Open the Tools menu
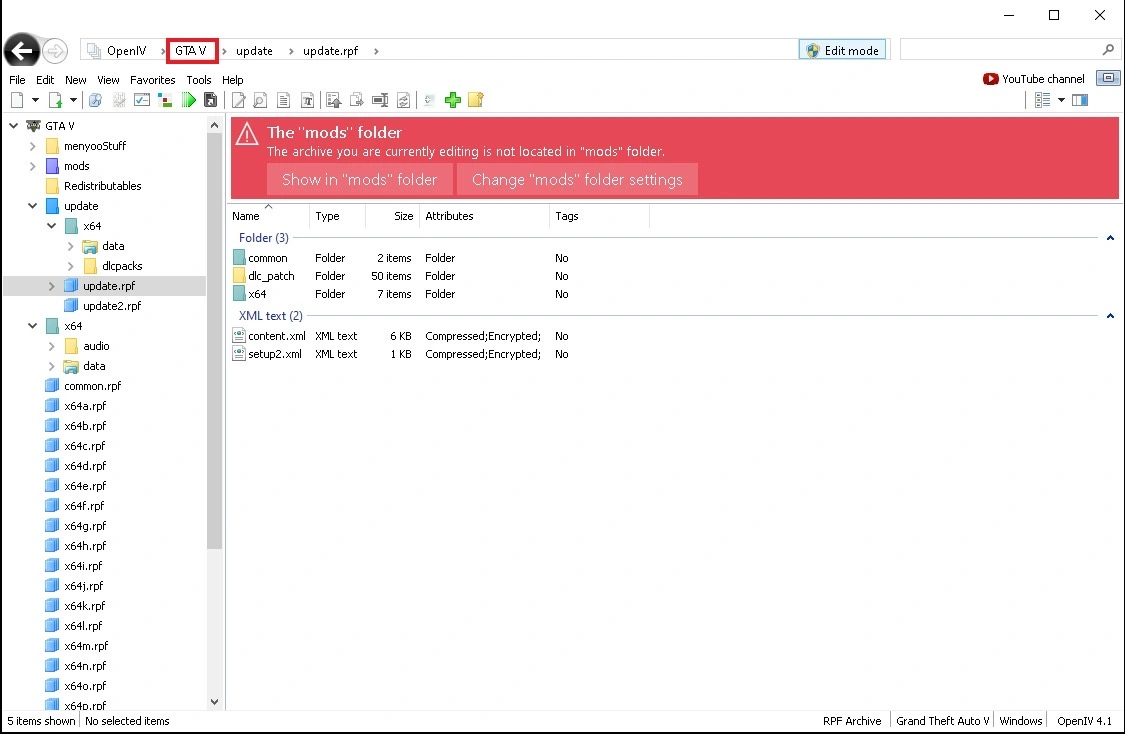 [199, 80]
